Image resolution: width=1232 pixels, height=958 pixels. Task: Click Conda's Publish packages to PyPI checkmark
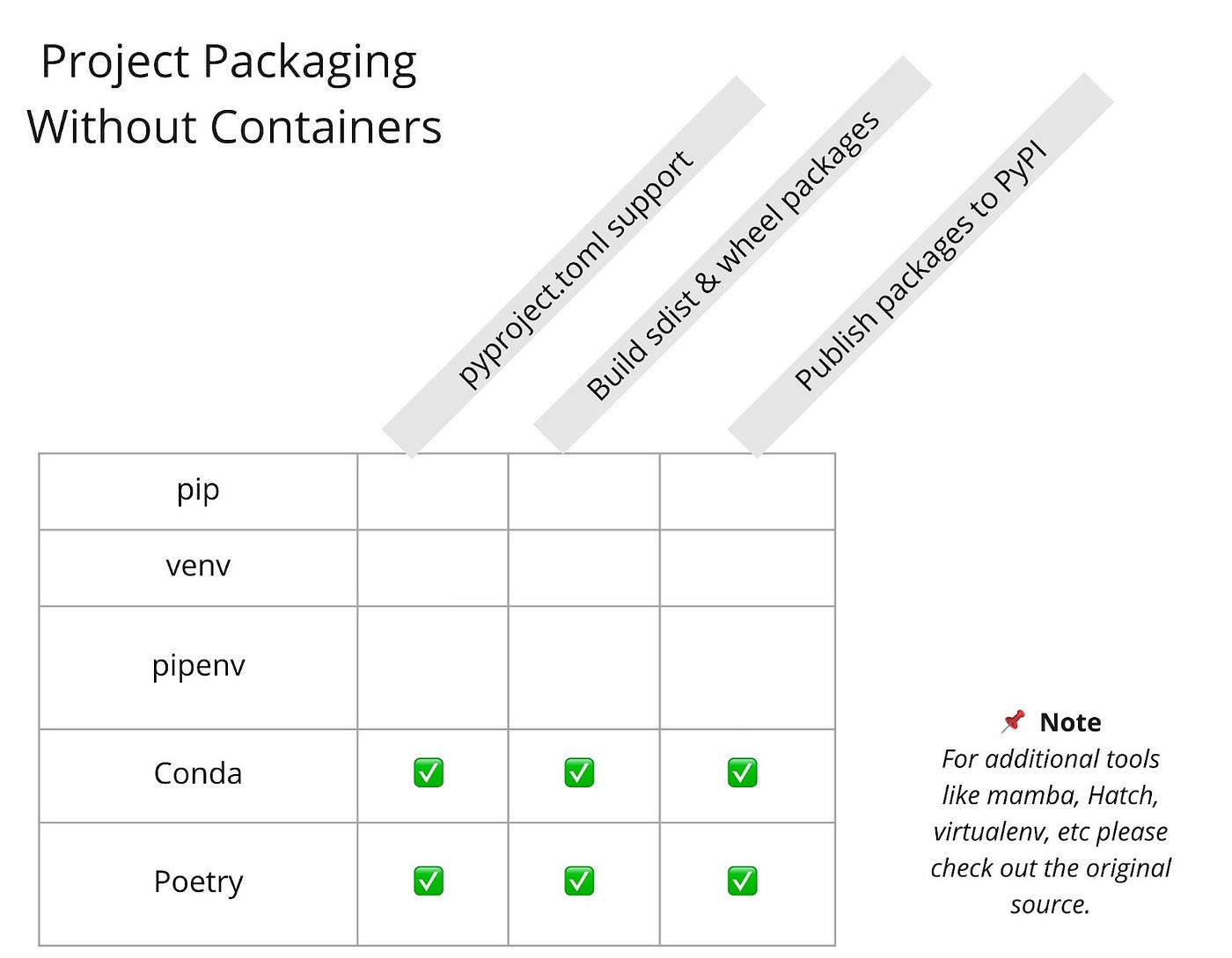(743, 773)
